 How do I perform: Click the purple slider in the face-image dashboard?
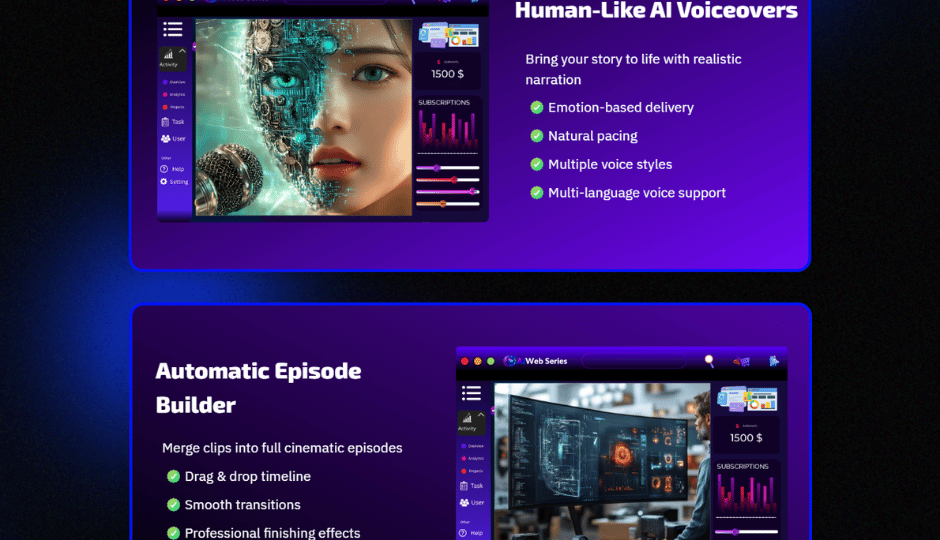coord(448,168)
